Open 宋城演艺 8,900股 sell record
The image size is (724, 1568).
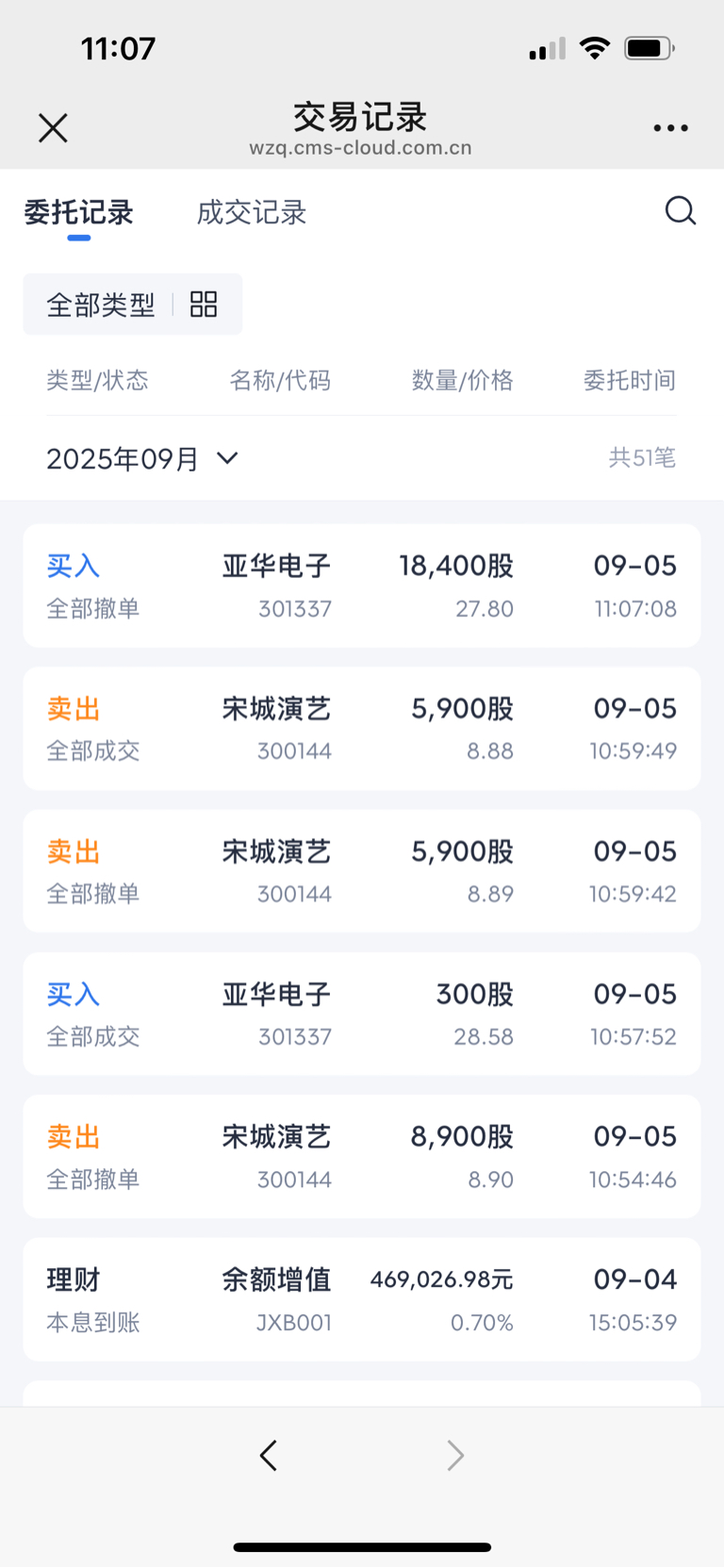coord(362,1157)
